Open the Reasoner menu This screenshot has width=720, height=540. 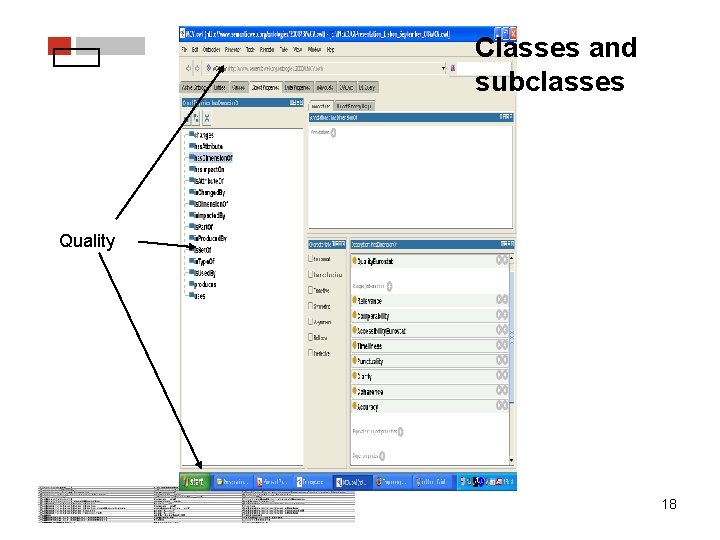tap(232, 49)
